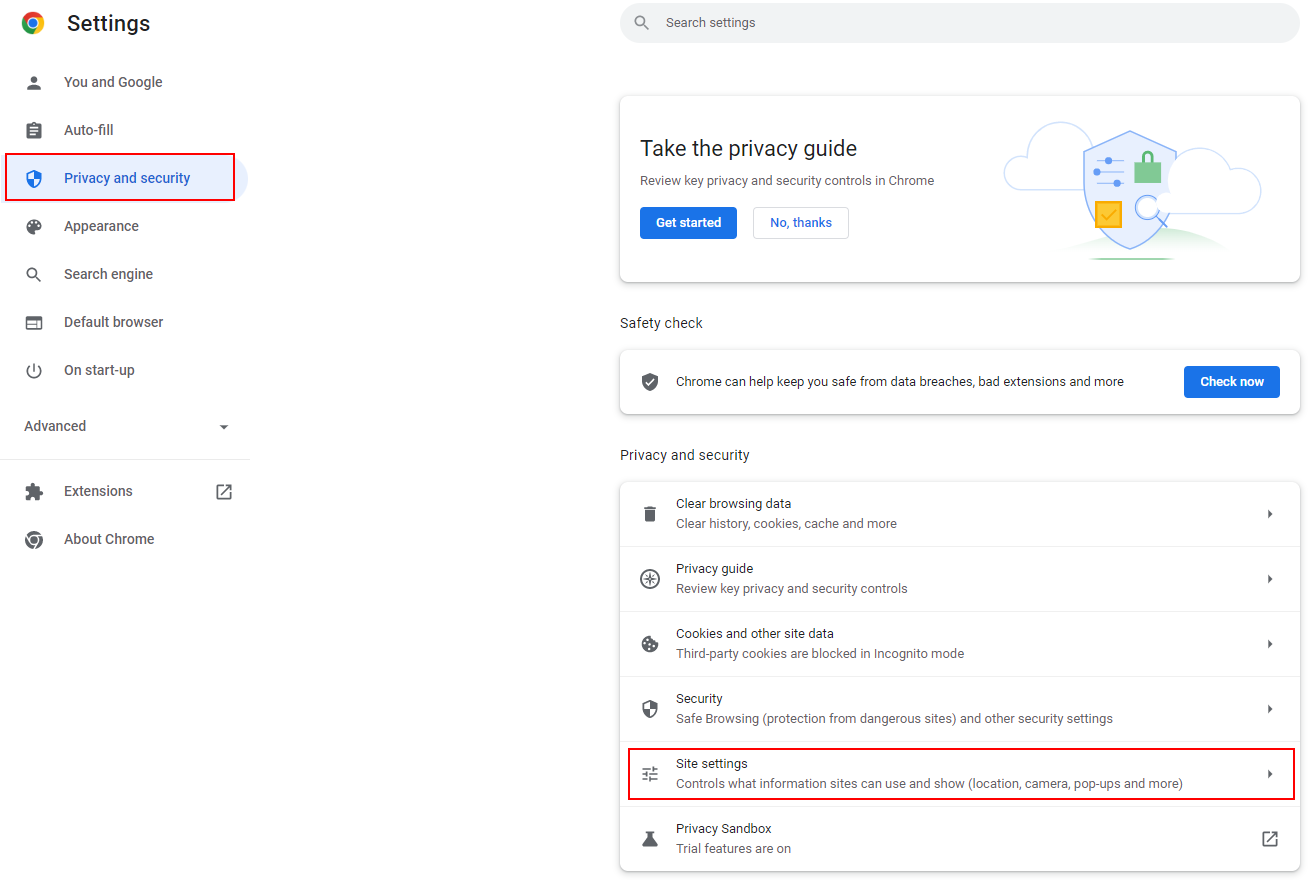Click the Privacy Sandbox flask icon
The width and height of the screenshot is (1312, 880).
[650, 838]
